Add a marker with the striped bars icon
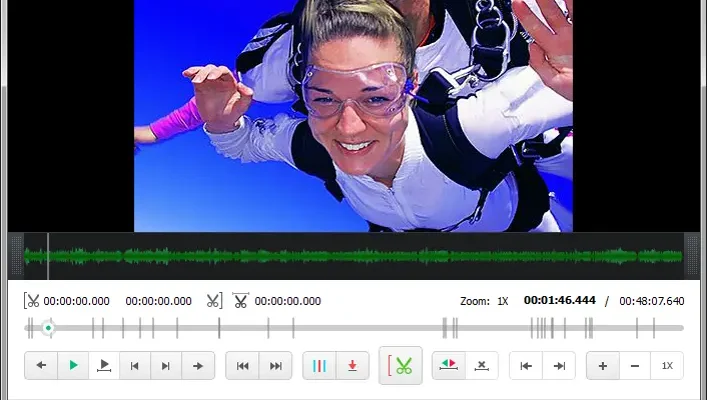 [x=319, y=365]
